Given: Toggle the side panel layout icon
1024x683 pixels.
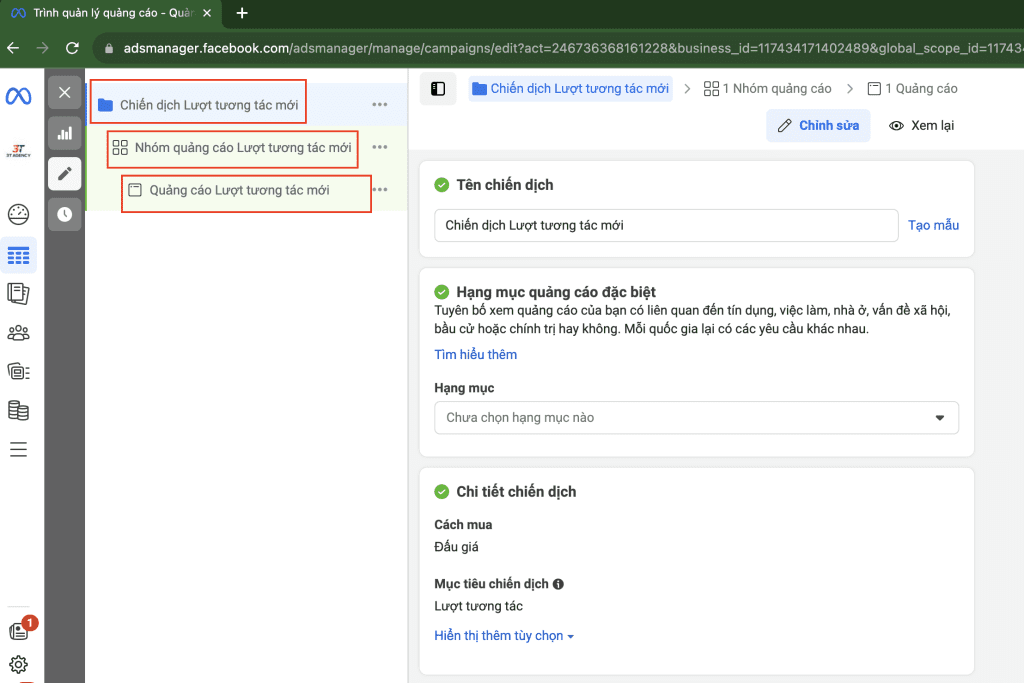Looking at the screenshot, I should (438, 89).
